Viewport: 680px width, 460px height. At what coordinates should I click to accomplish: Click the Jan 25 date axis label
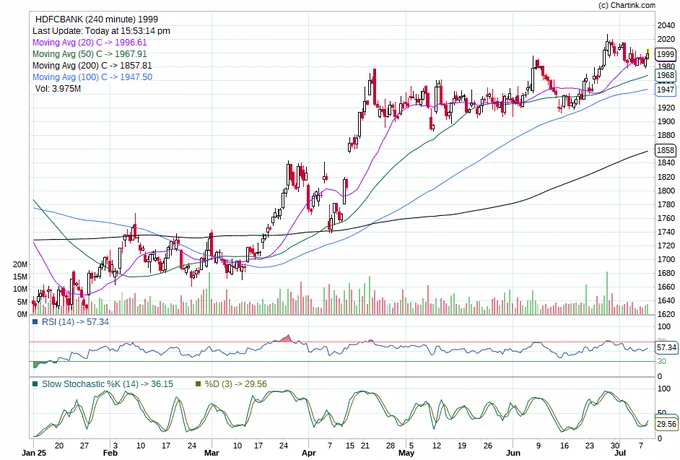(34, 453)
